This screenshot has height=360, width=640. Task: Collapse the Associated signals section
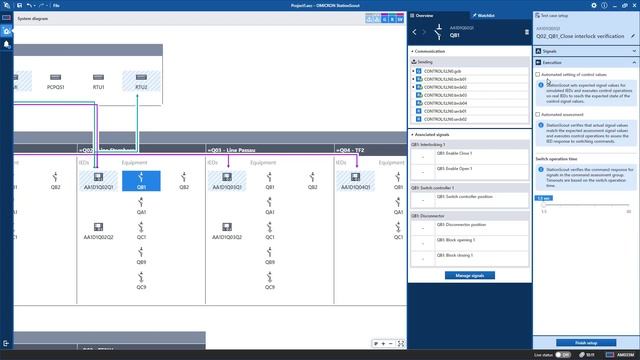coord(412,135)
